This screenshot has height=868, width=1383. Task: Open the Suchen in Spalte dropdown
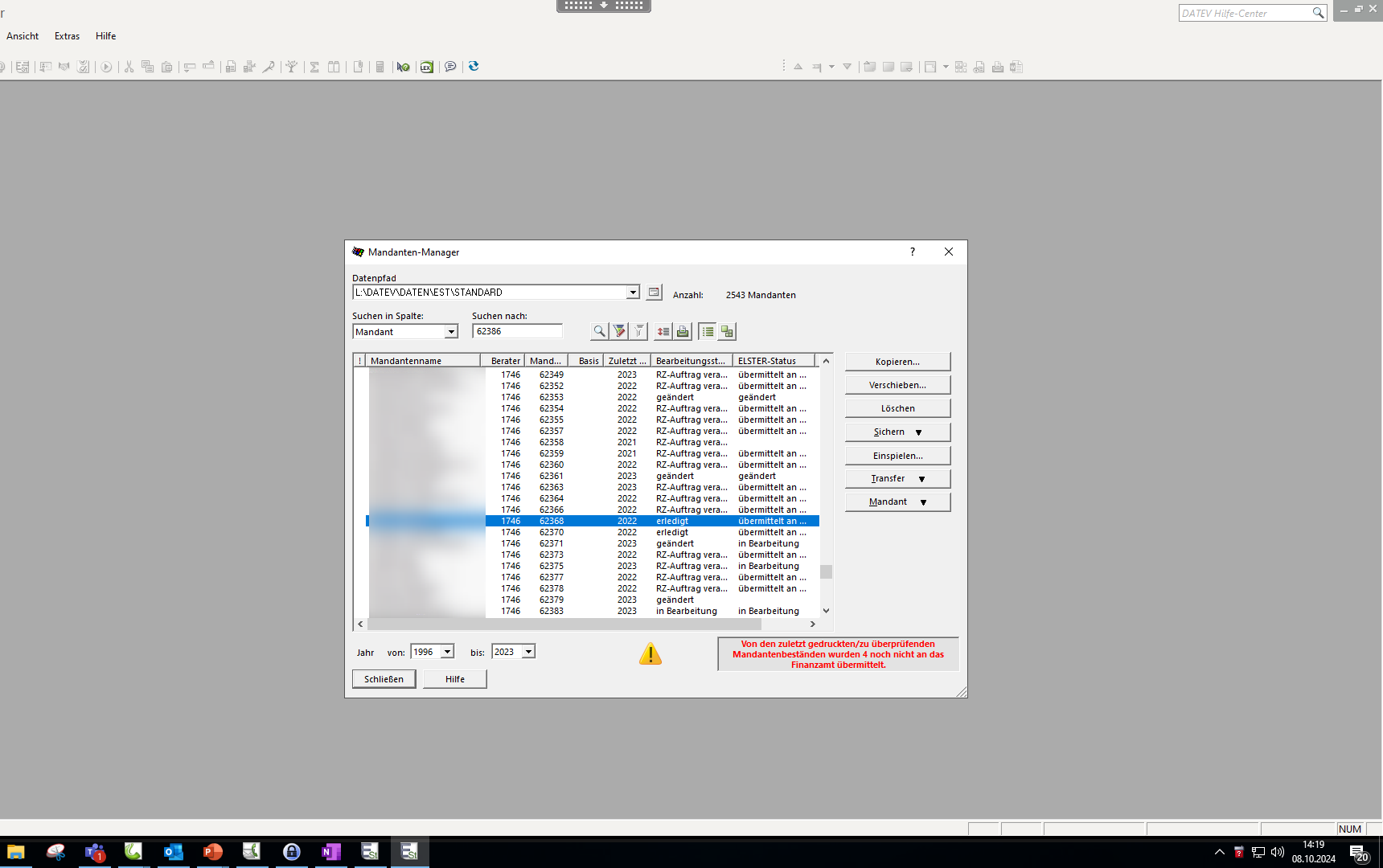pos(451,332)
